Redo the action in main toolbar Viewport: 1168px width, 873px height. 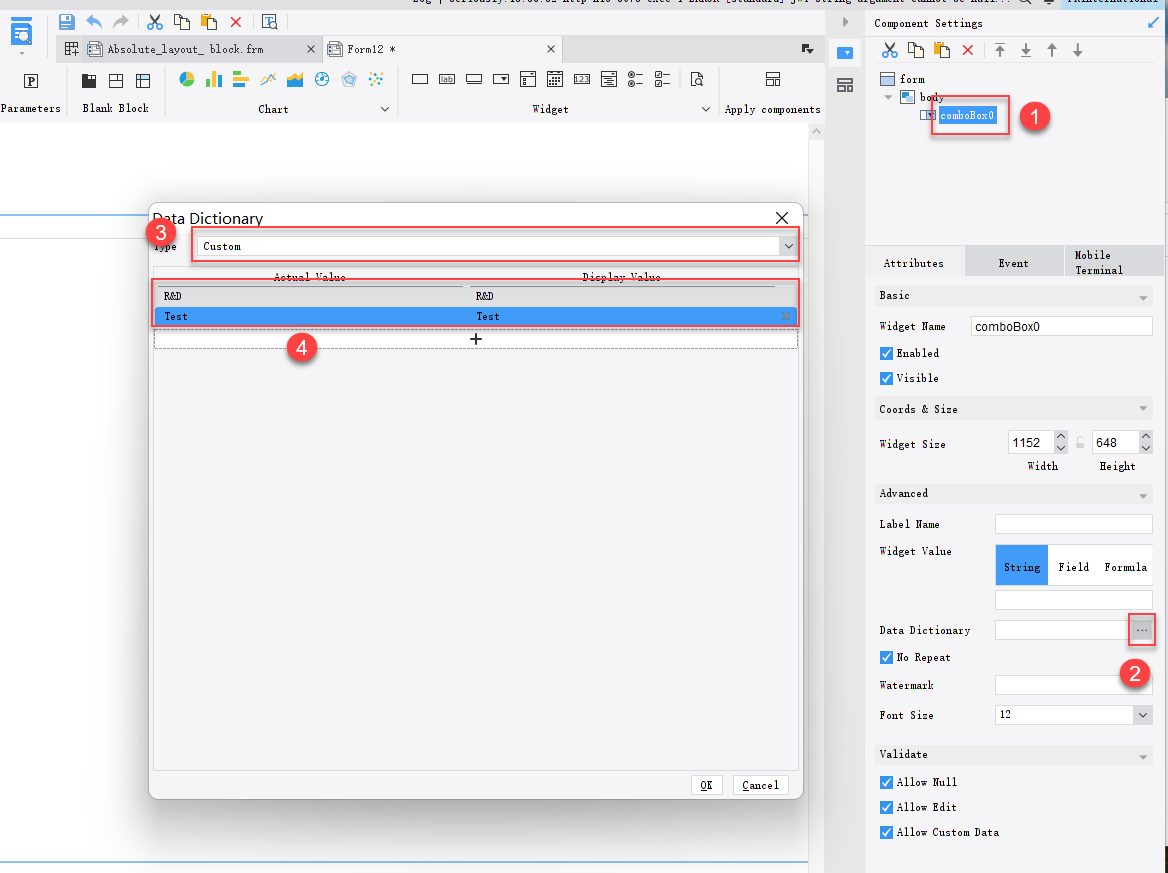coord(121,22)
